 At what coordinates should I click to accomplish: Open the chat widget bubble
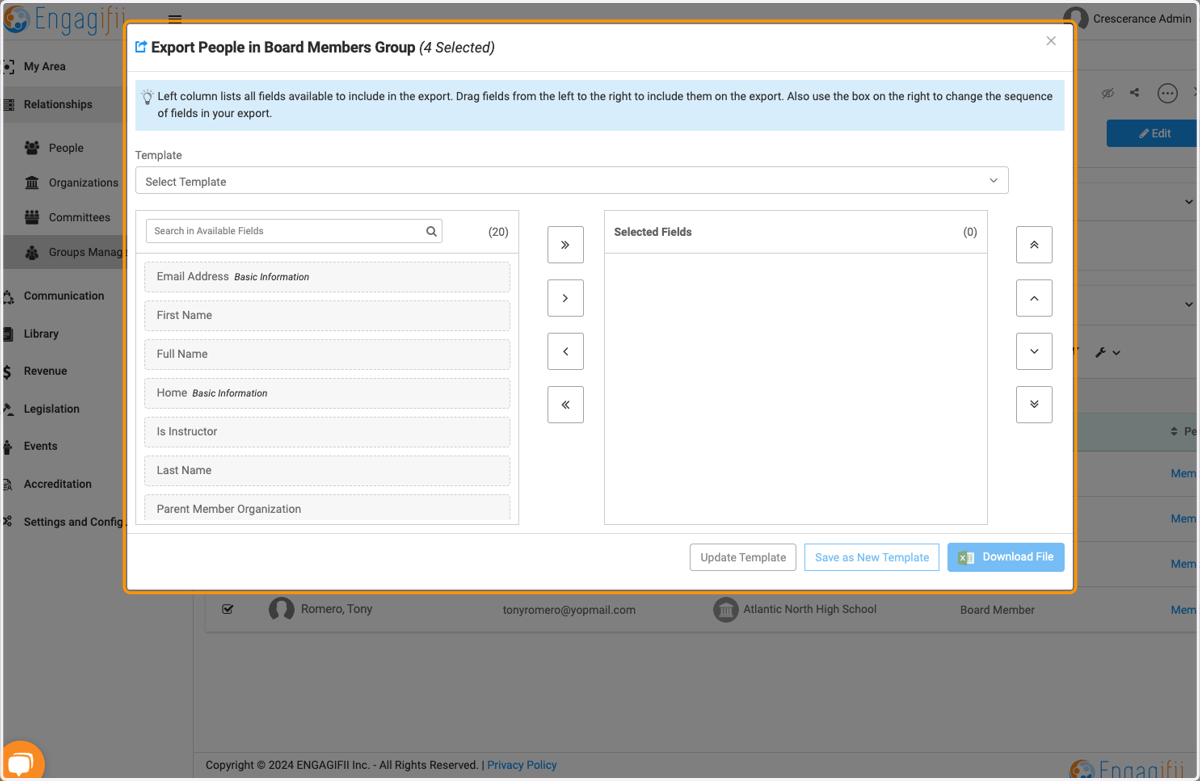[21, 761]
